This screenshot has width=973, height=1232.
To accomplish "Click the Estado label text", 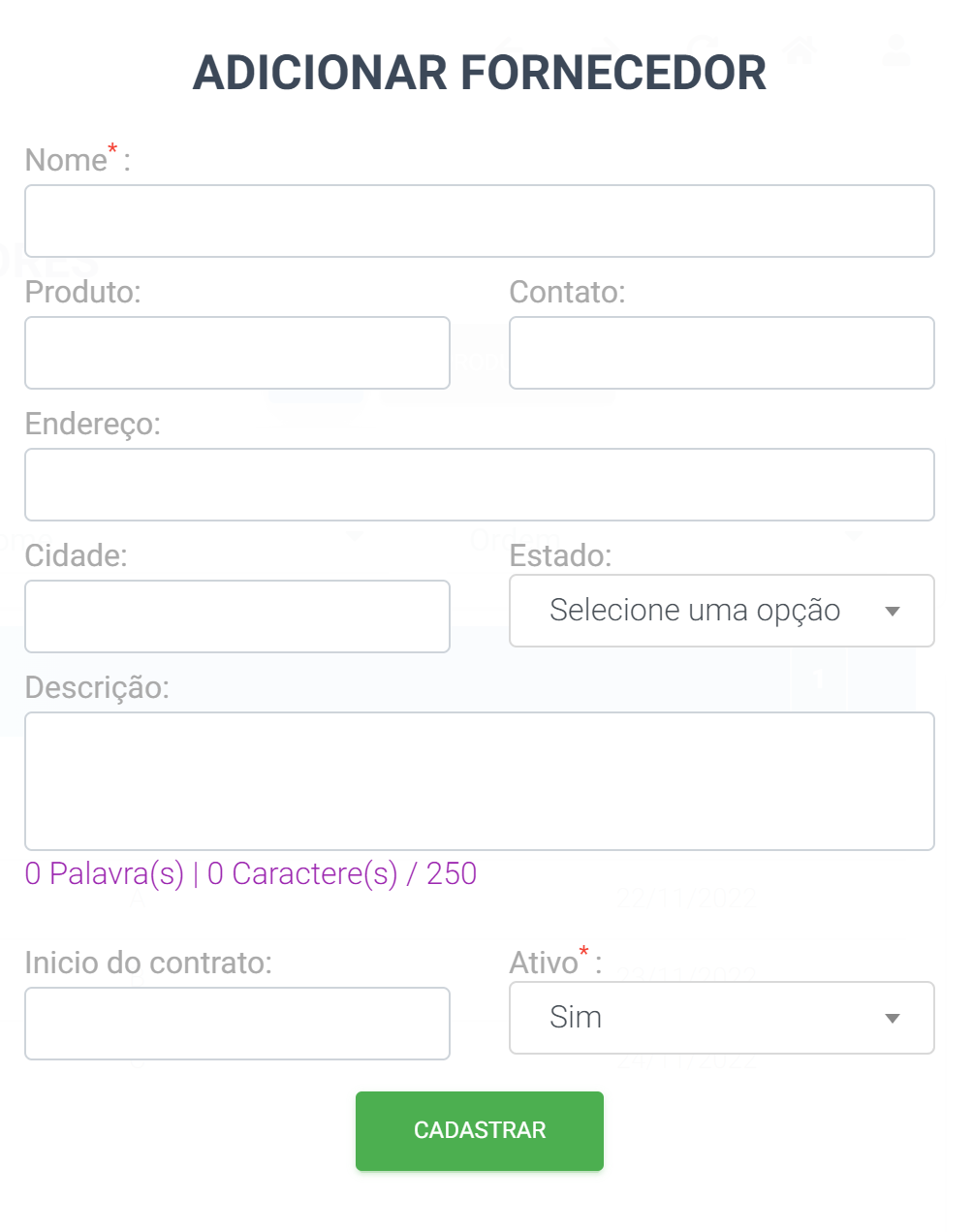I will coord(561,555).
